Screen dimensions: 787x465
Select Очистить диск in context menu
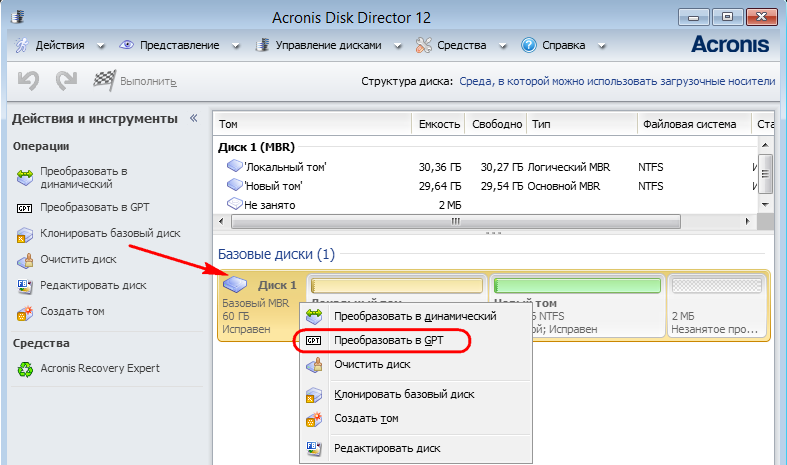coord(372,365)
